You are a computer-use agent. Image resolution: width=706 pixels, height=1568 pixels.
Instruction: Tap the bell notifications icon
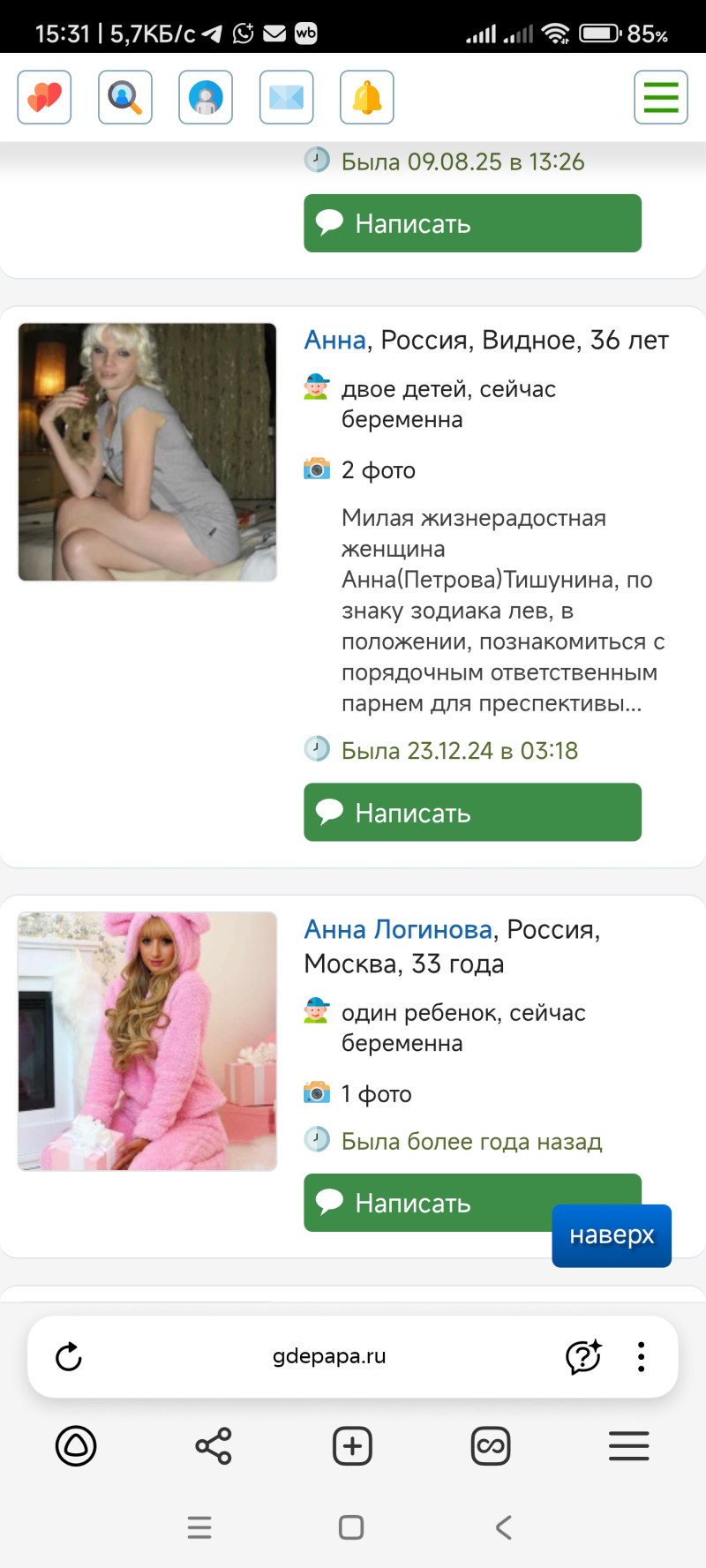tap(367, 97)
